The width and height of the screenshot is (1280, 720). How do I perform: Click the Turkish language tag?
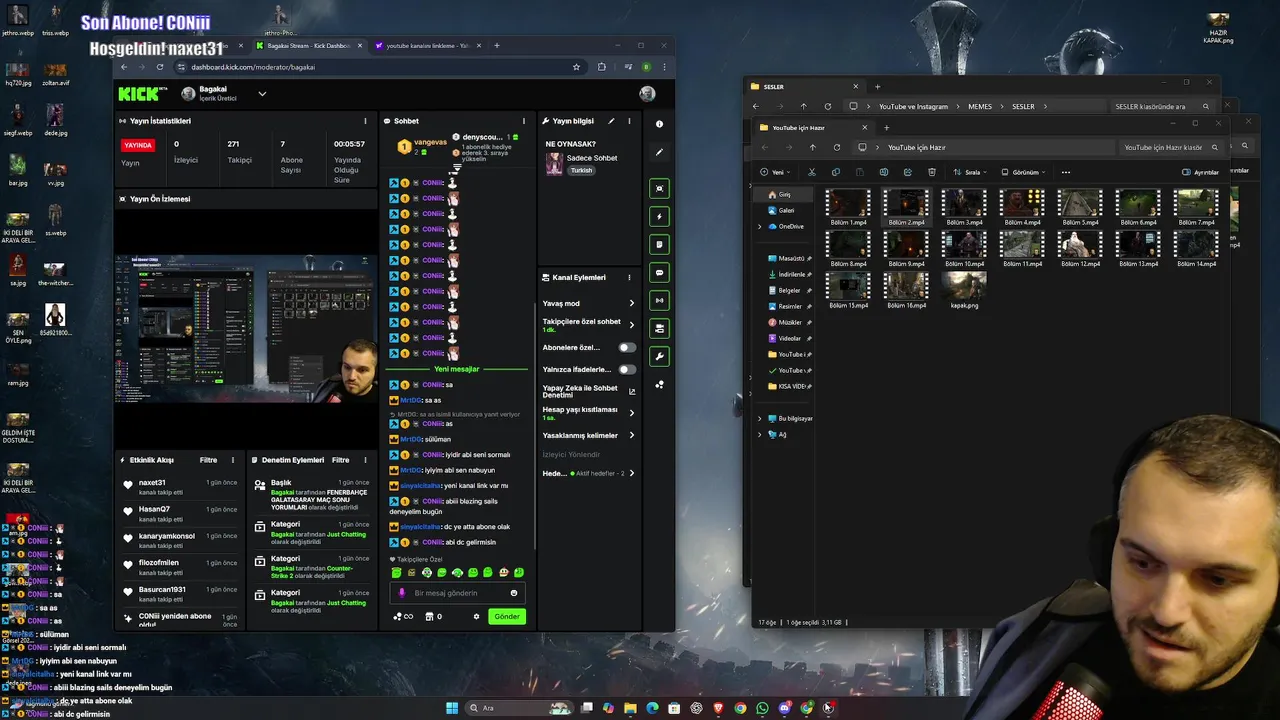[581, 170]
